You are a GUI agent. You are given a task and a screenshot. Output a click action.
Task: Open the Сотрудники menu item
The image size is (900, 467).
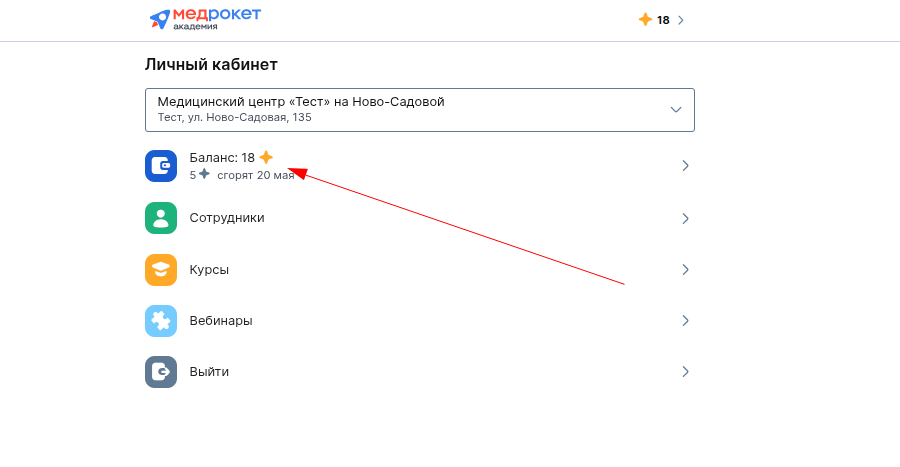pos(420,218)
